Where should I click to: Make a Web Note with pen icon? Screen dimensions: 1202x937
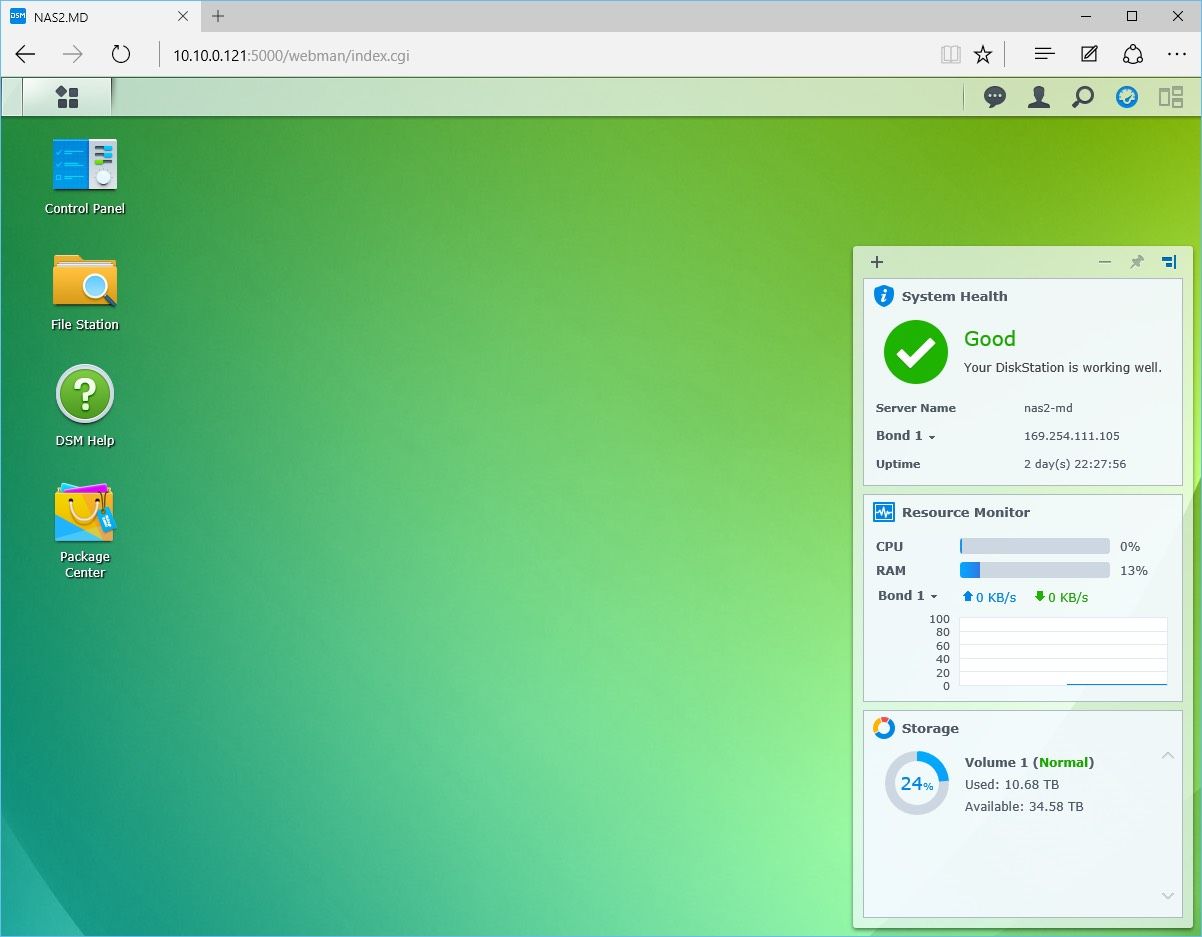click(1089, 55)
